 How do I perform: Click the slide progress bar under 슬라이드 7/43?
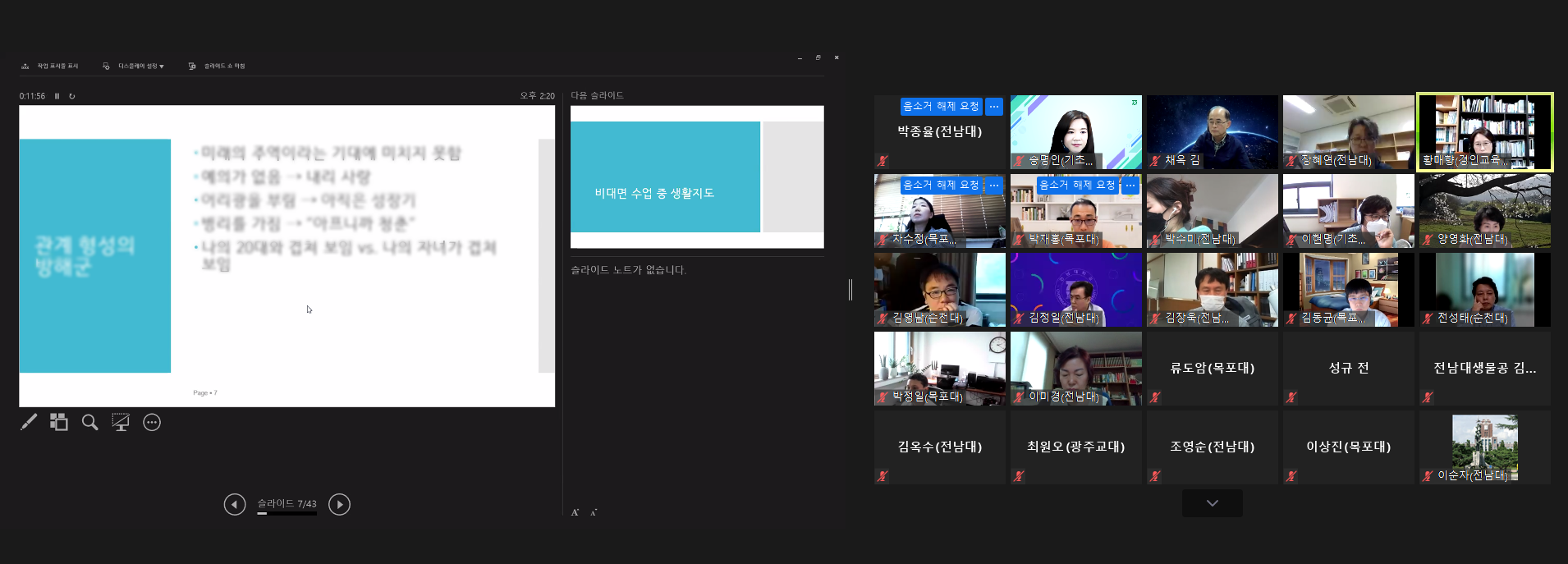click(x=287, y=514)
